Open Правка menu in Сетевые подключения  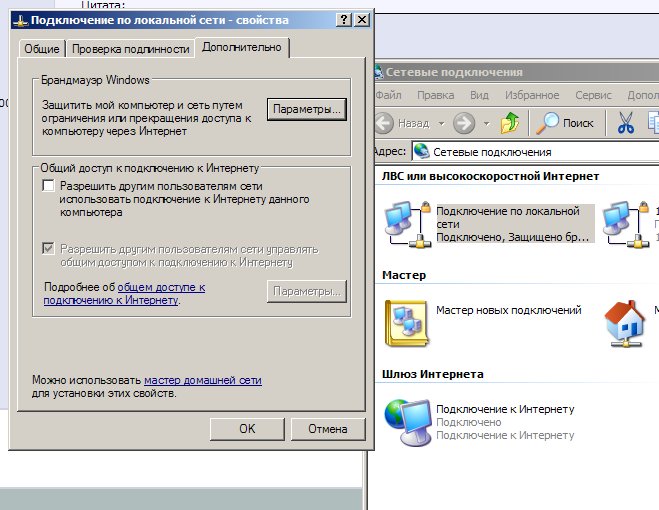435,95
